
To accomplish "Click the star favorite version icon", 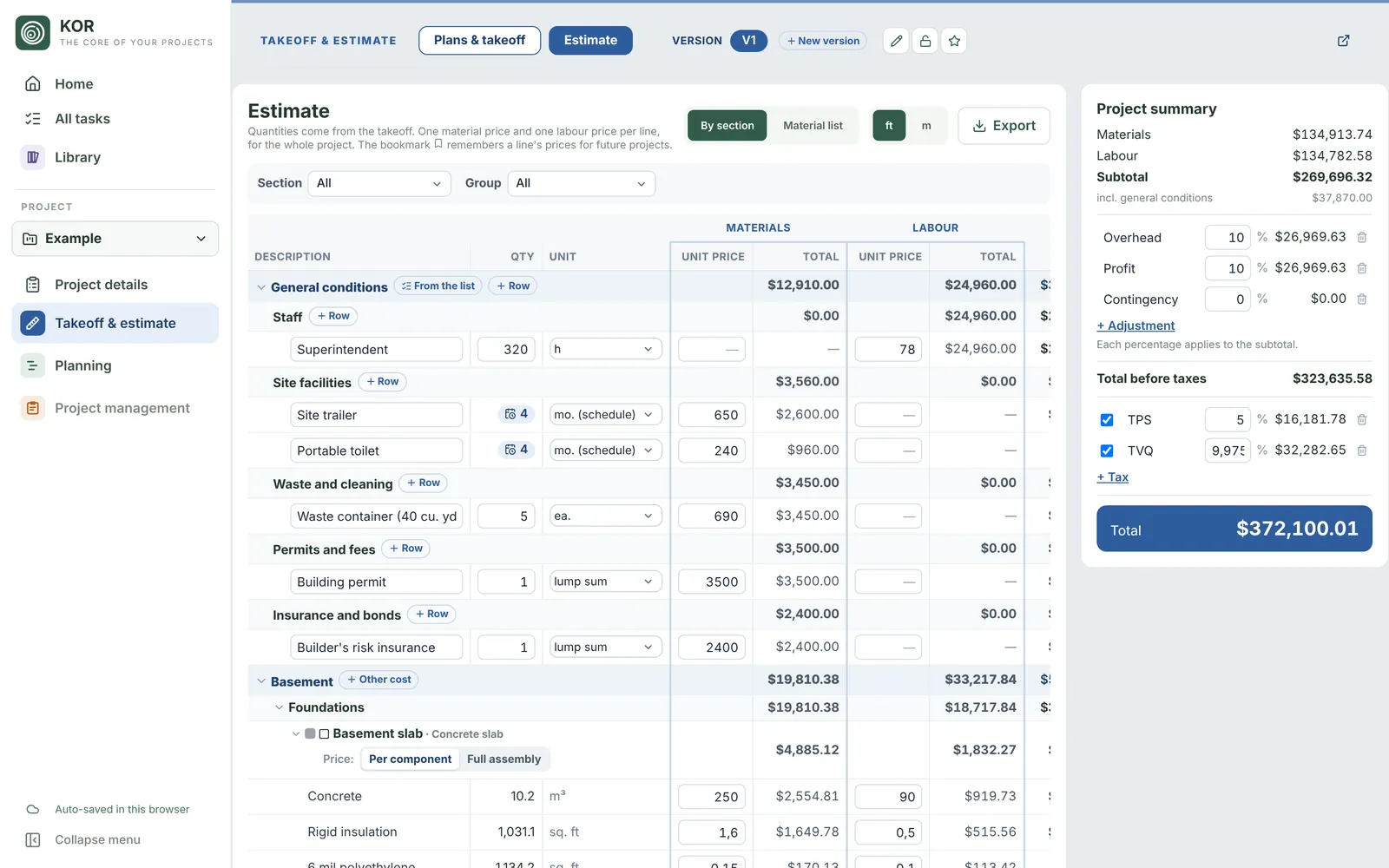I will pos(954,41).
